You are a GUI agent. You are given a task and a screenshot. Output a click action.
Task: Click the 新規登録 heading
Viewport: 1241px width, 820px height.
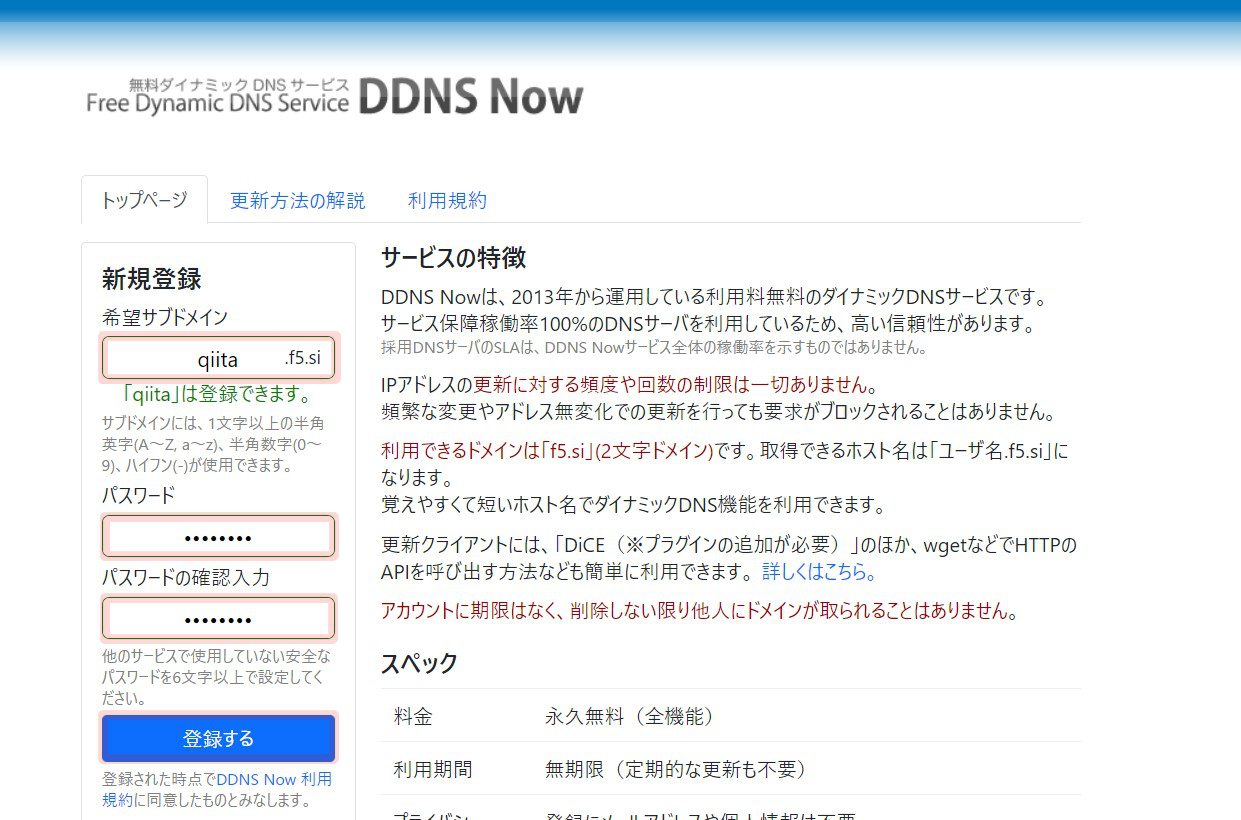[x=152, y=279]
